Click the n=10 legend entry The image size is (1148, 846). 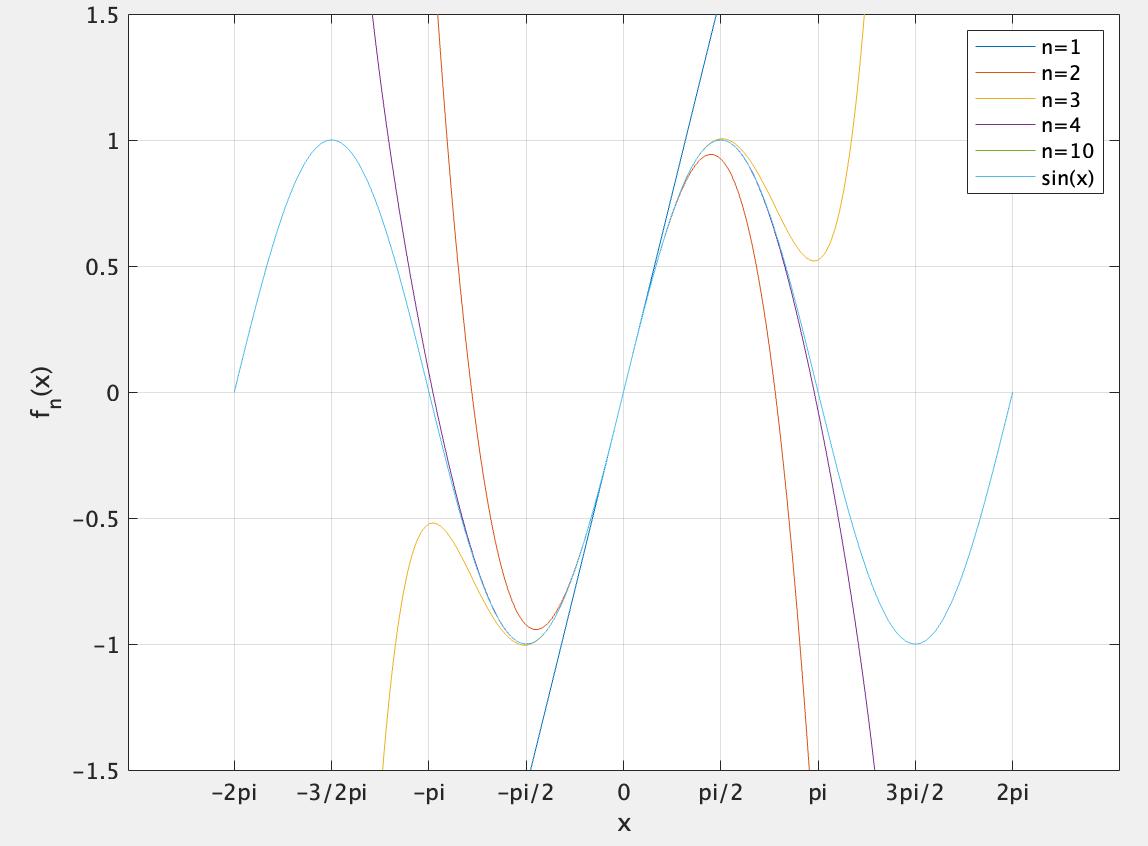pos(1035,151)
